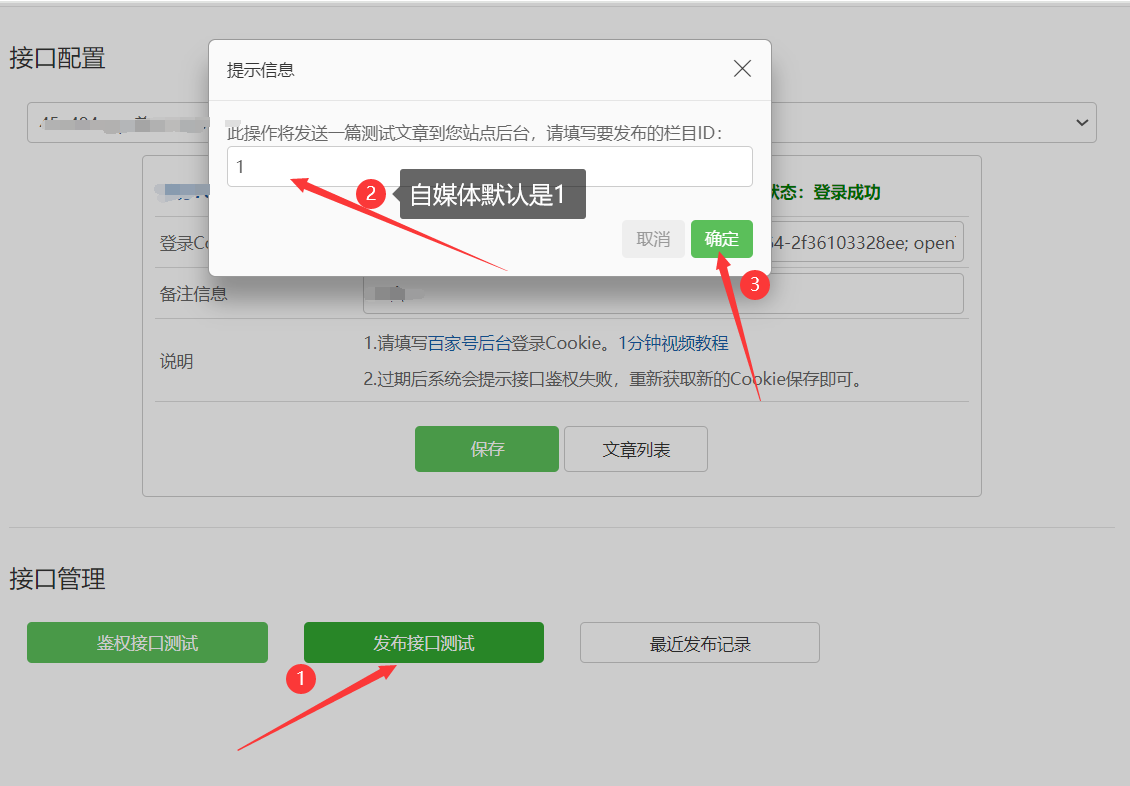Open the 1分钟视频教程 link
This screenshot has width=1130, height=786.
coord(673,343)
